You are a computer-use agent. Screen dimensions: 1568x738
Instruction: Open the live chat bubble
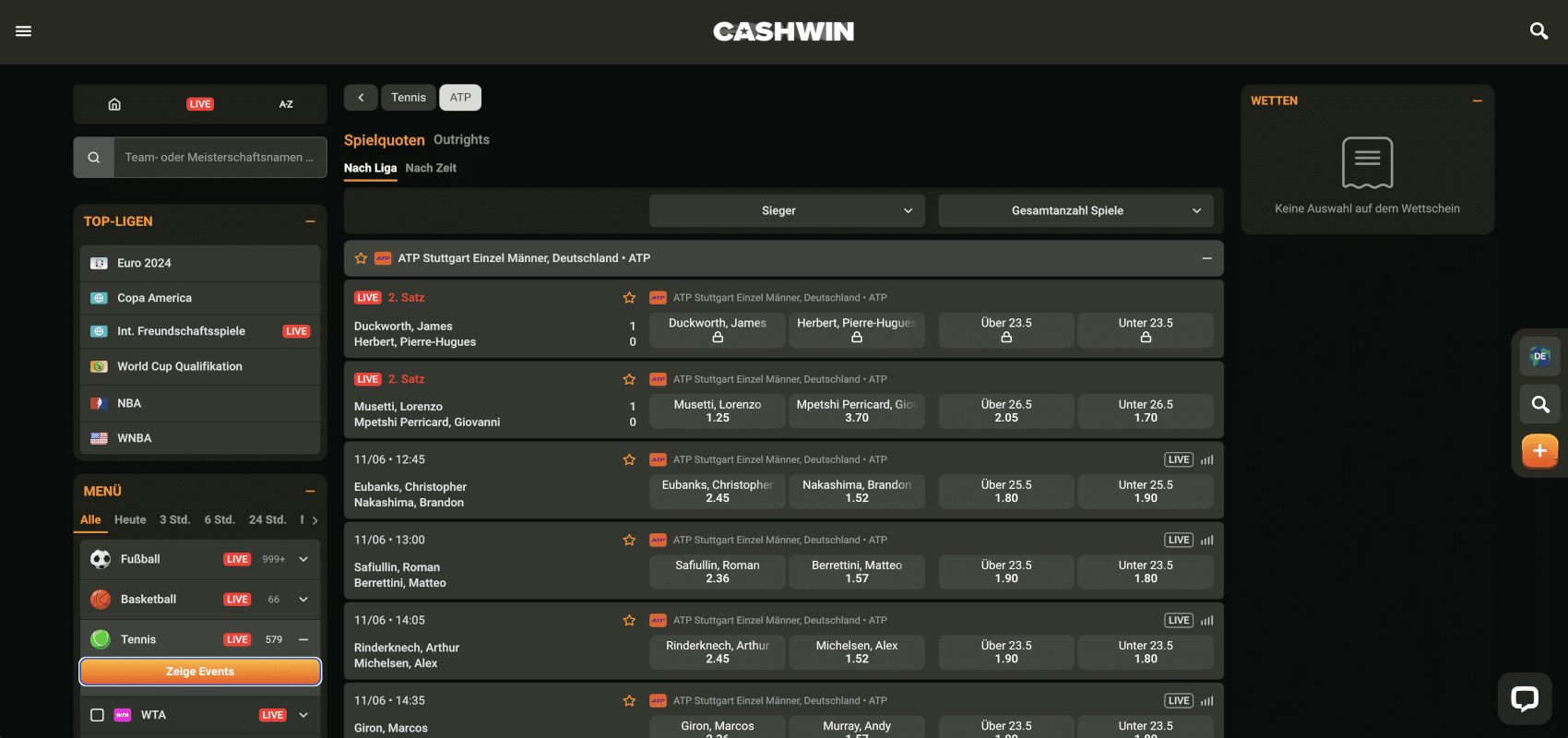pos(1525,698)
